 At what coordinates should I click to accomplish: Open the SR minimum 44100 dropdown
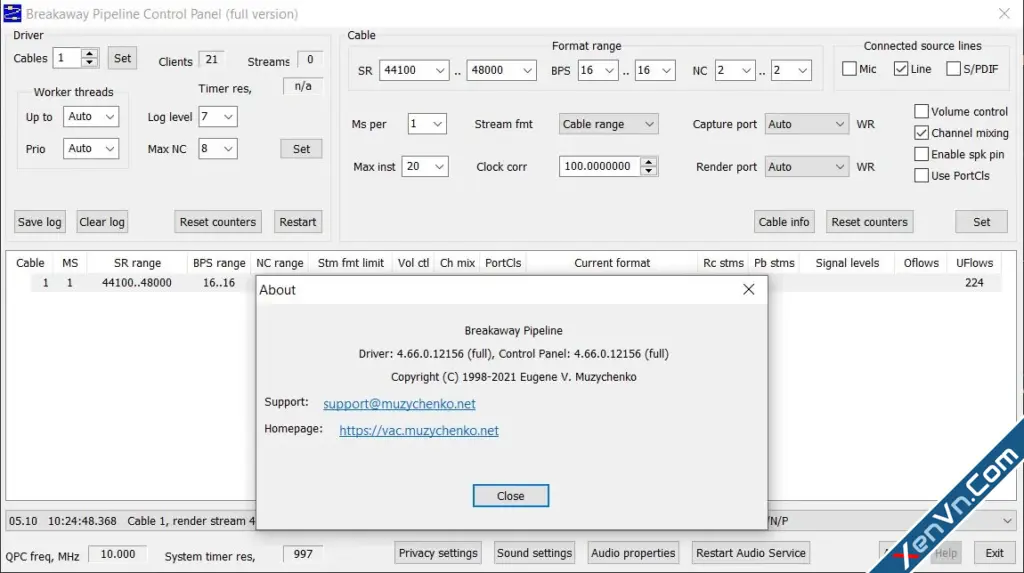coord(414,71)
